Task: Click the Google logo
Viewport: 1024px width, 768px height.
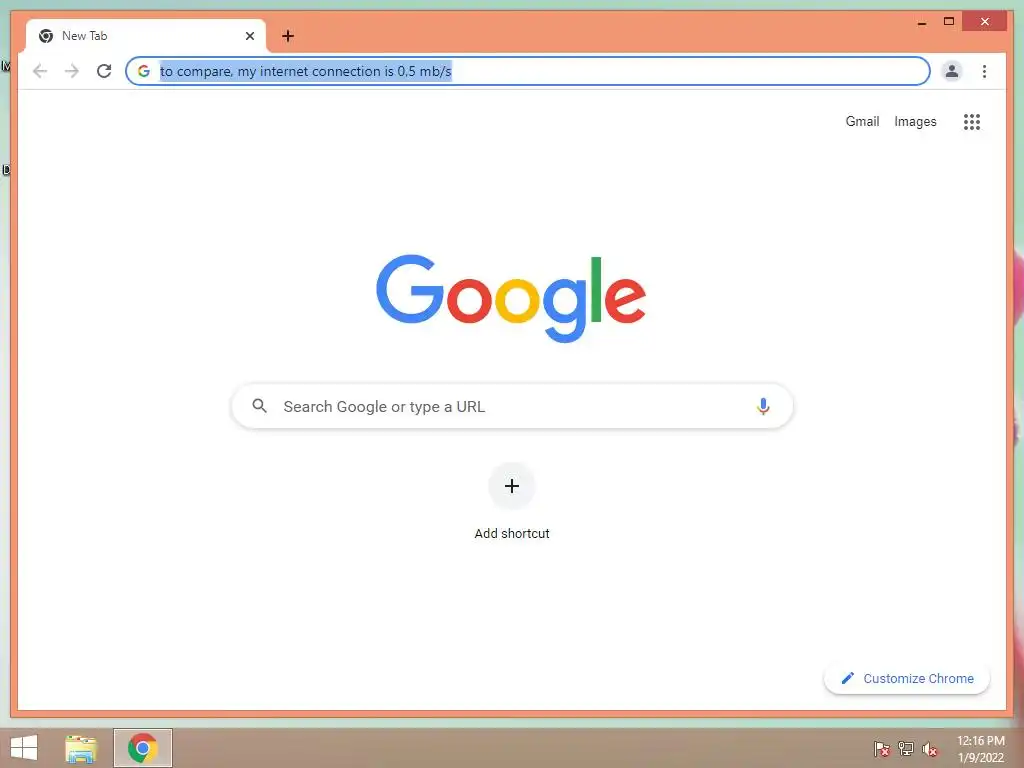Action: [x=511, y=298]
